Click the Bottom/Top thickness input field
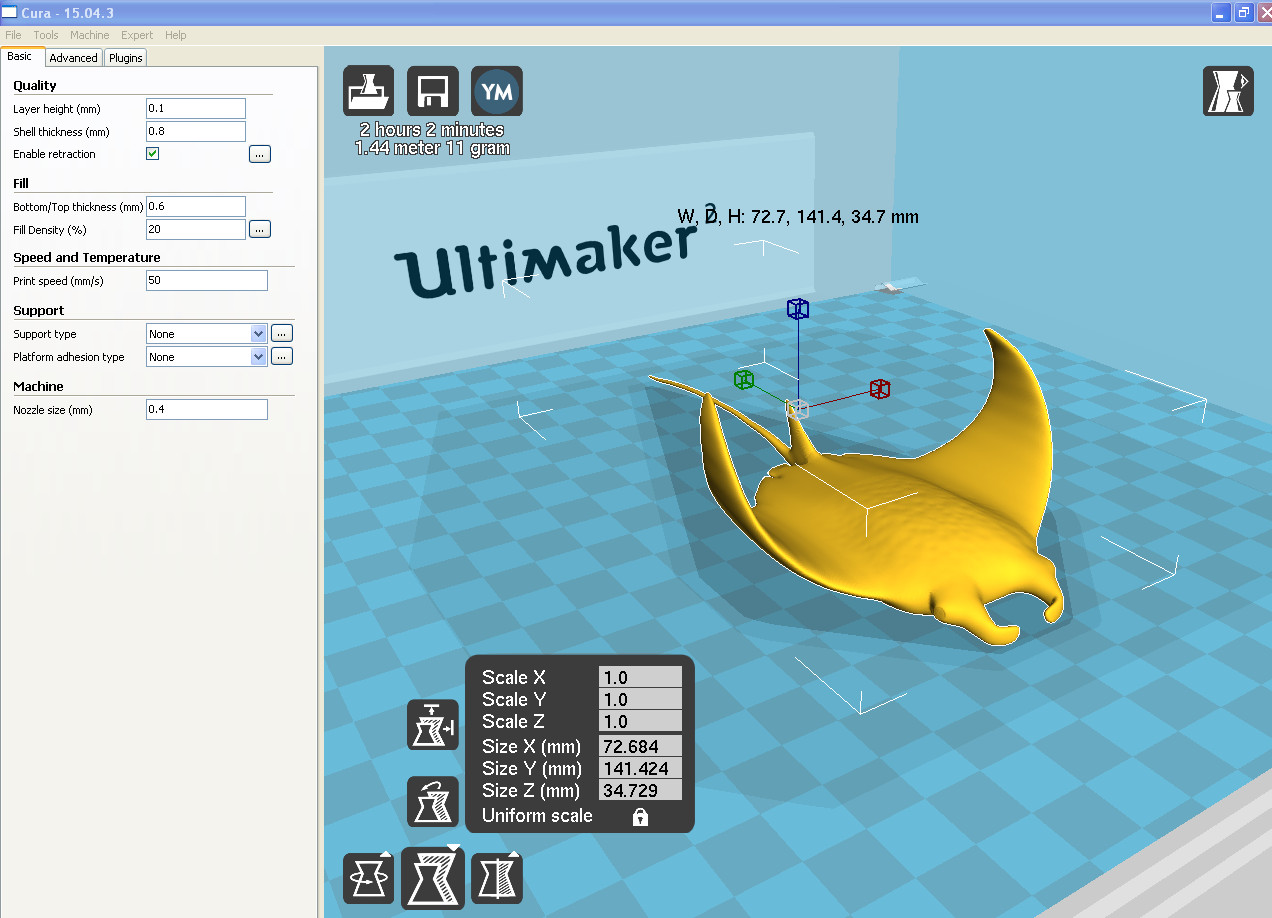1272x918 pixels. pos(196,206)
